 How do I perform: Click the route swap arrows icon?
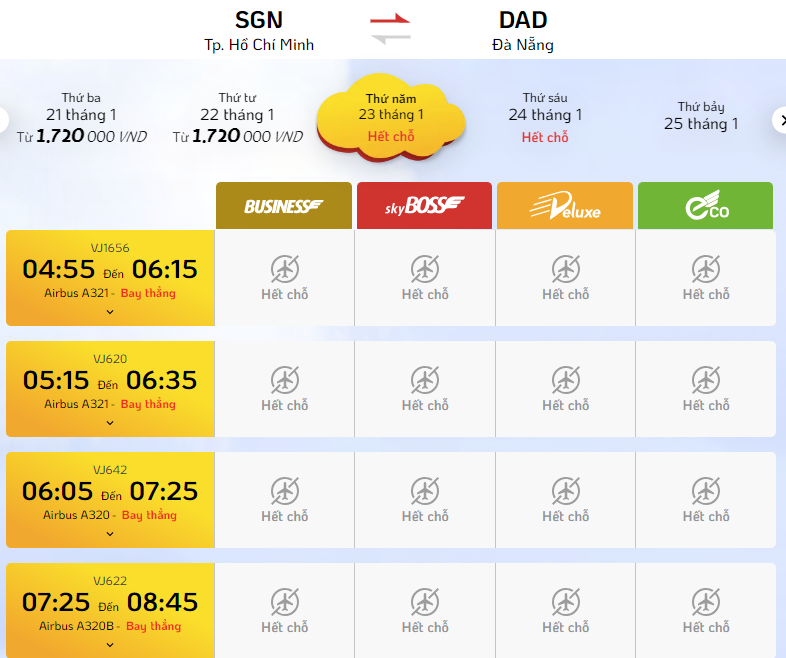coord(390,28)
